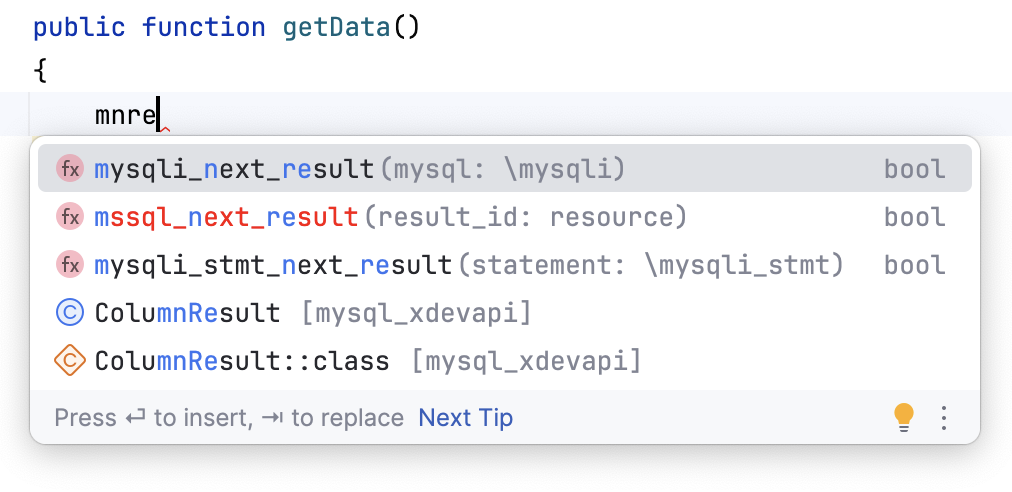This screenshot has width=1012, height=492.
Task: Click the function keyword in the editor
Action: (x=204, y=27)
